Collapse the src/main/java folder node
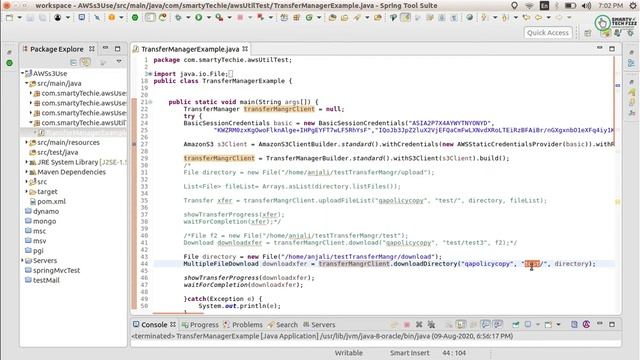The width and height of the screenshot is (640, 360). [27, 83]
